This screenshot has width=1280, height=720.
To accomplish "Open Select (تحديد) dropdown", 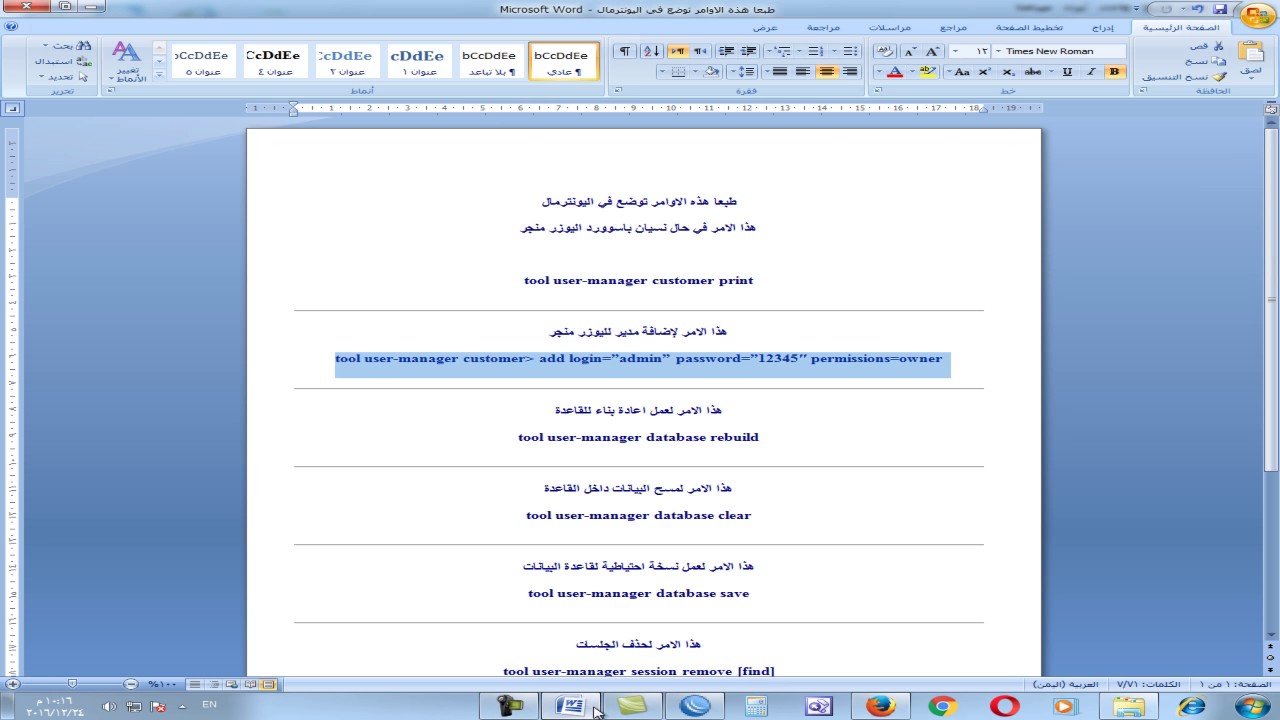I will [x=65, y=76].
